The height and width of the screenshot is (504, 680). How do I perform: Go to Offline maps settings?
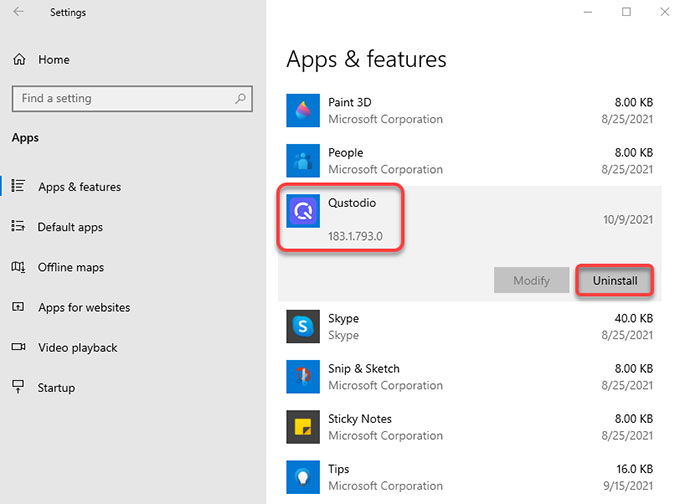71,267
